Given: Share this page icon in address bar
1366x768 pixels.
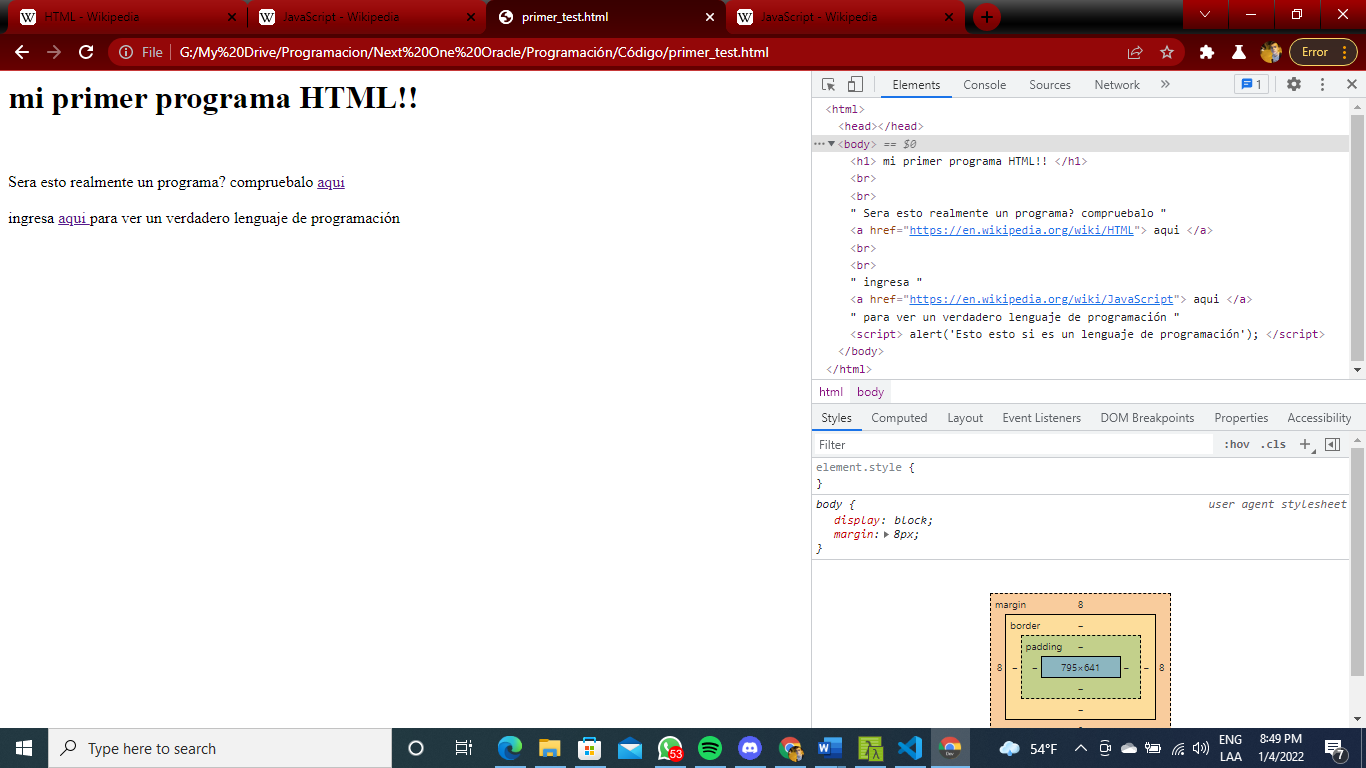Looking at the screenshot, I should (x=1135, y=52).
